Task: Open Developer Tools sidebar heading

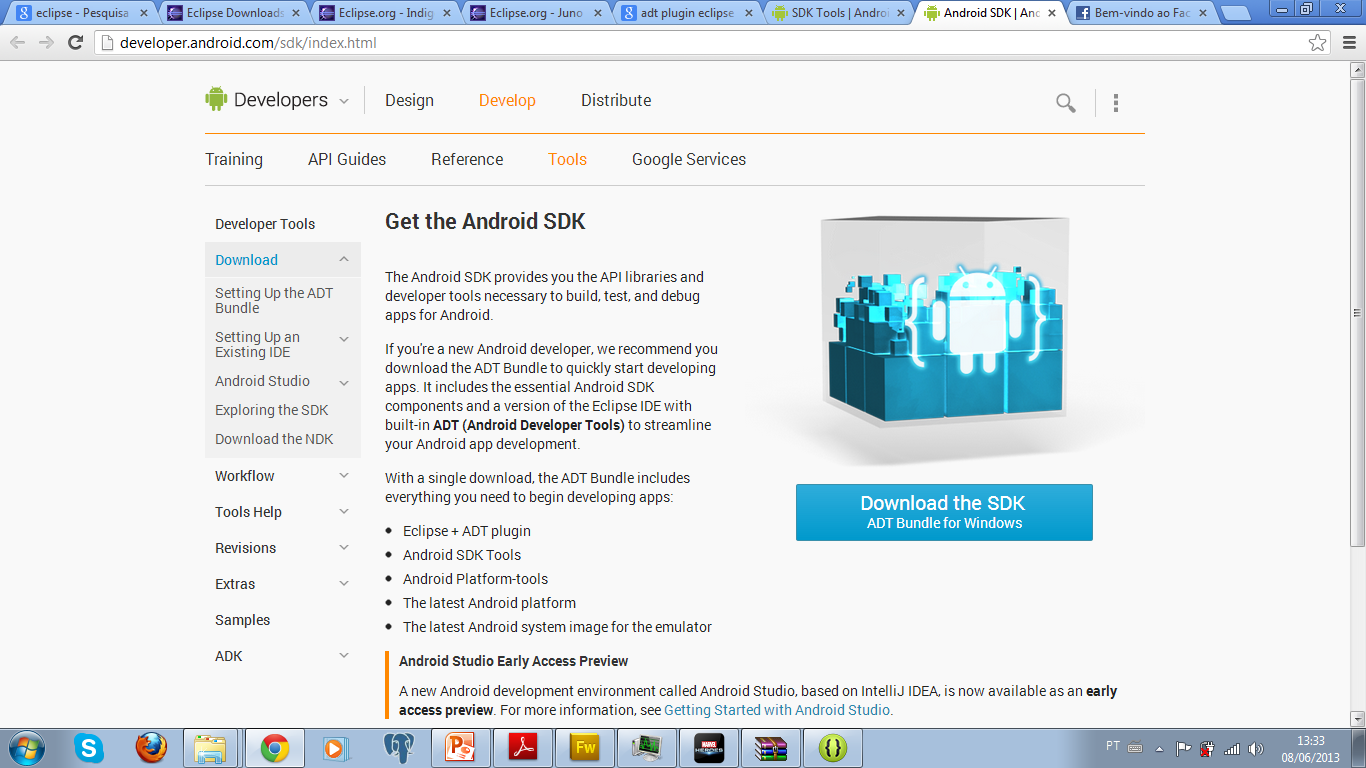Action: pos(265,224)
